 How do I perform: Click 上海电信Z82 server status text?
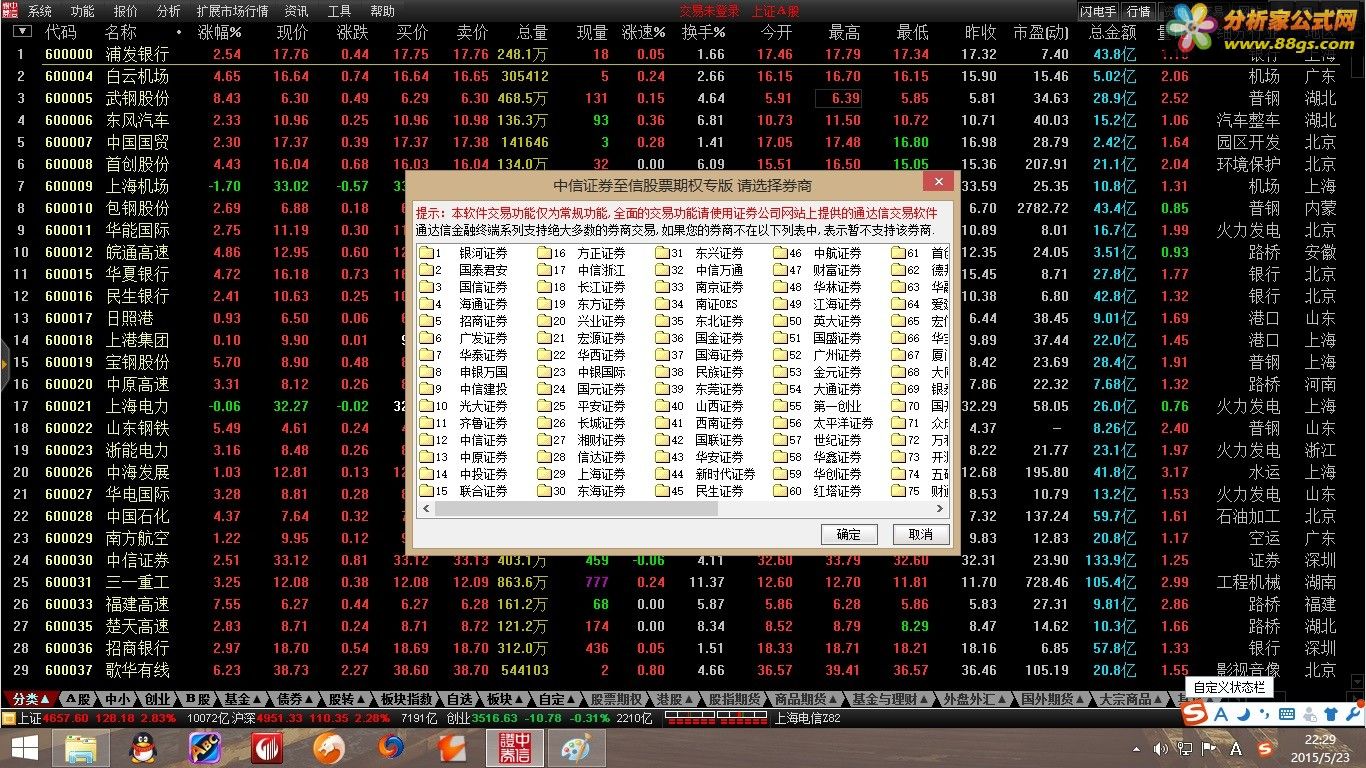807,718
